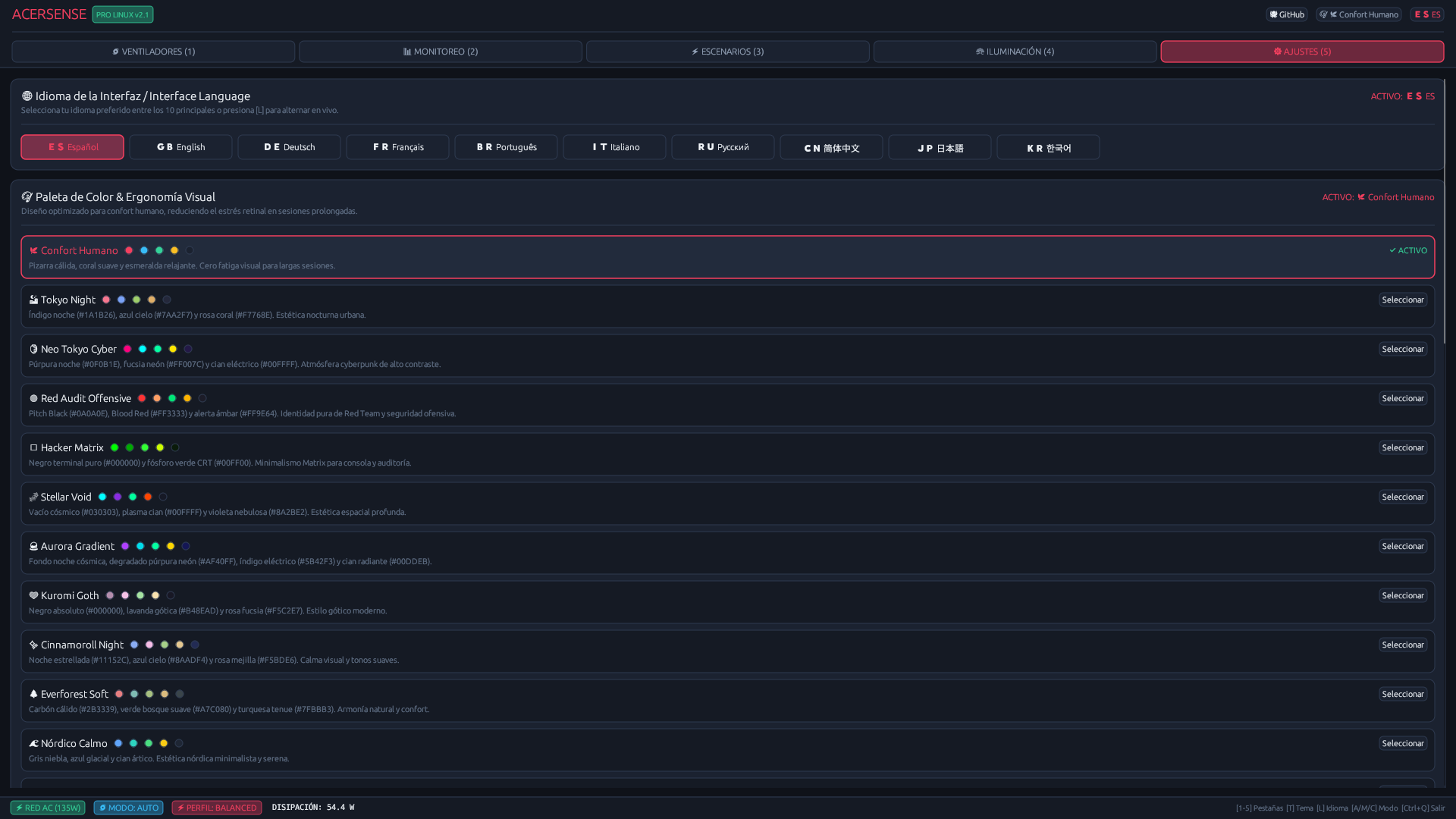Image resolution: width=1456 pixels, height=819 pixels.
Task: Select Cinnamoroll Night via Seleccionar
Action: pyautogui.click(x=1402, y=645)
